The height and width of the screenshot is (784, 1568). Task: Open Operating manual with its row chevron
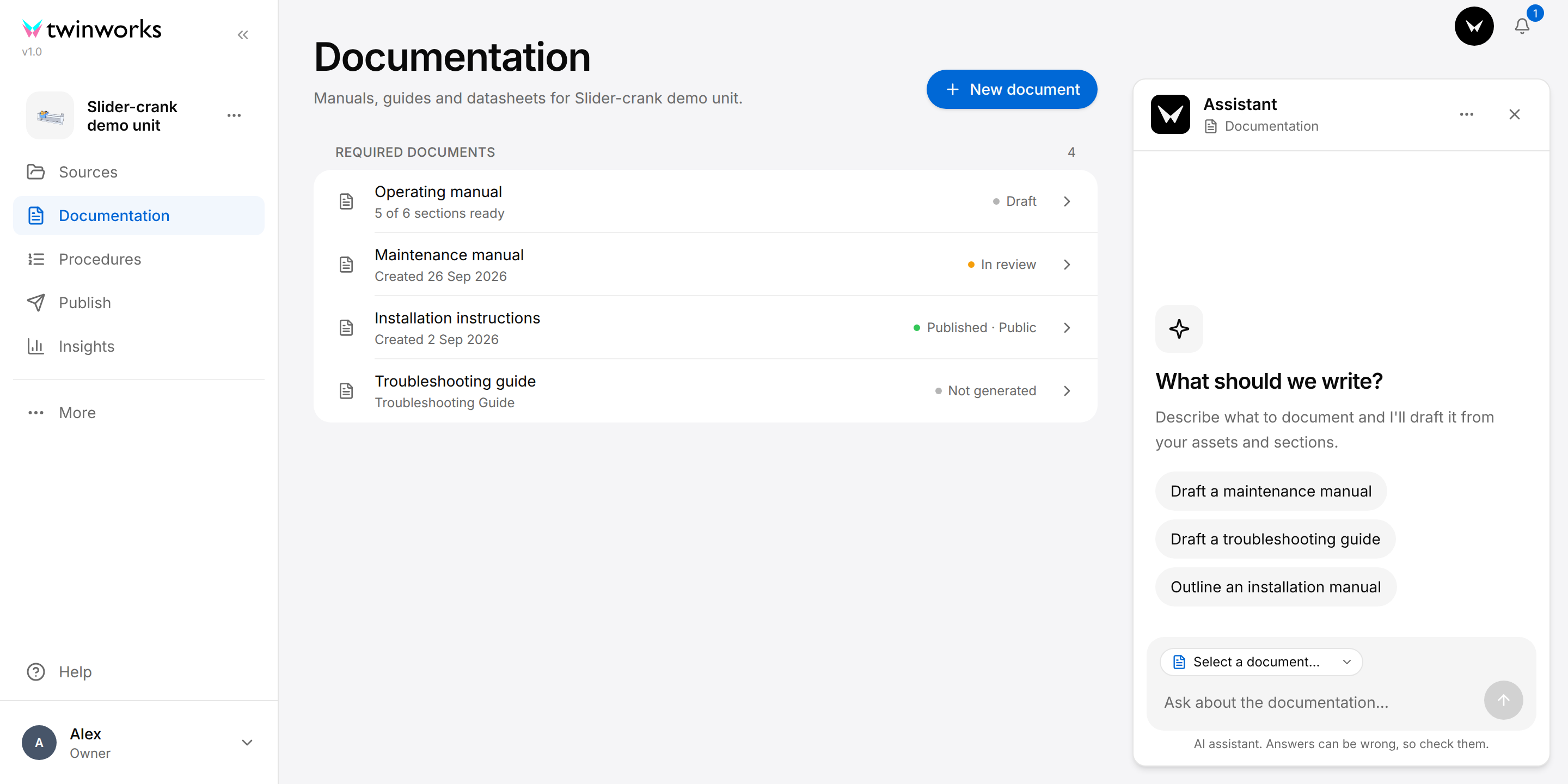pyautogui.click(x=1067, y=201)
